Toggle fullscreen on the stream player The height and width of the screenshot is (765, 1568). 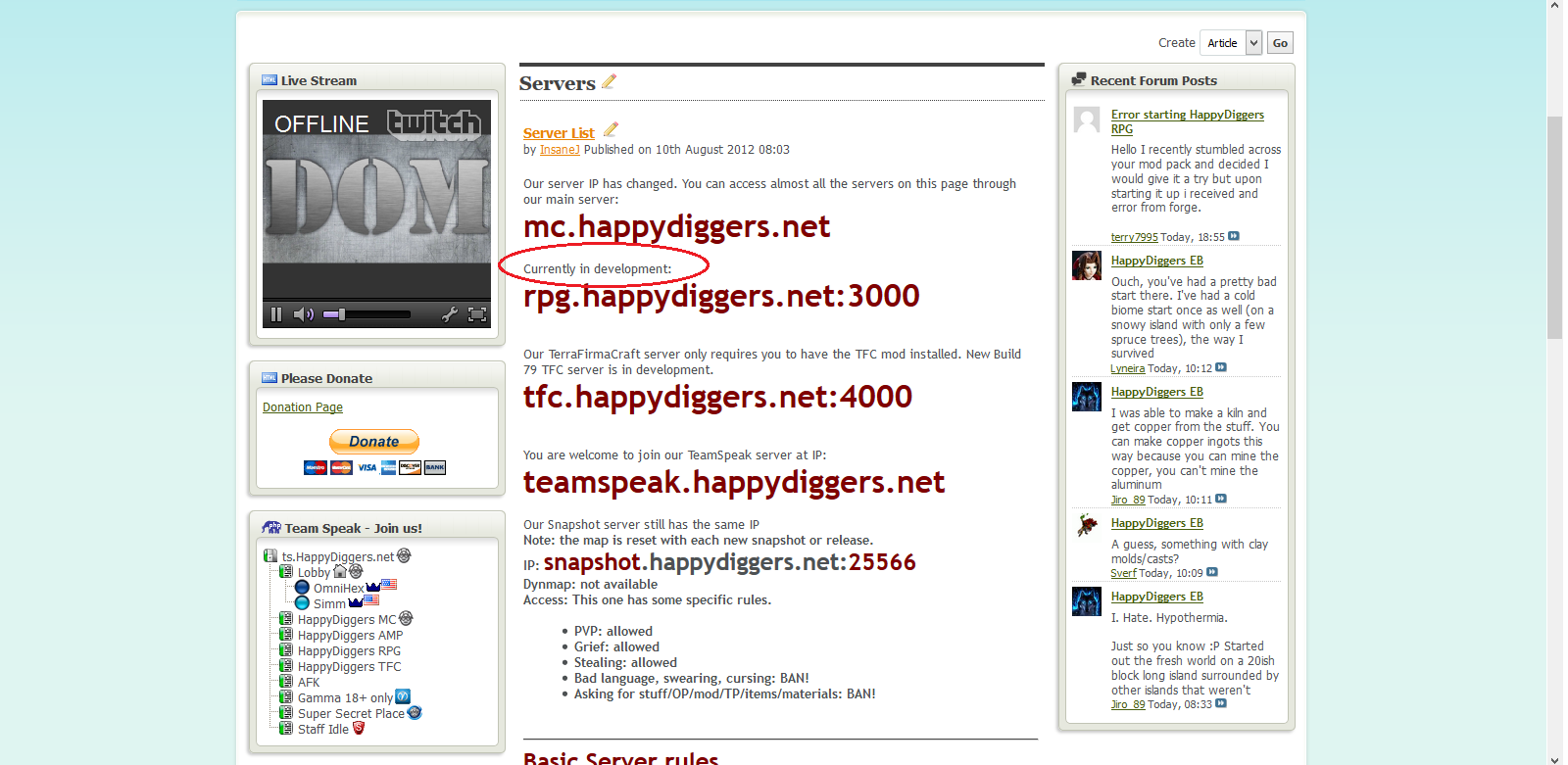tap(477, 314)
